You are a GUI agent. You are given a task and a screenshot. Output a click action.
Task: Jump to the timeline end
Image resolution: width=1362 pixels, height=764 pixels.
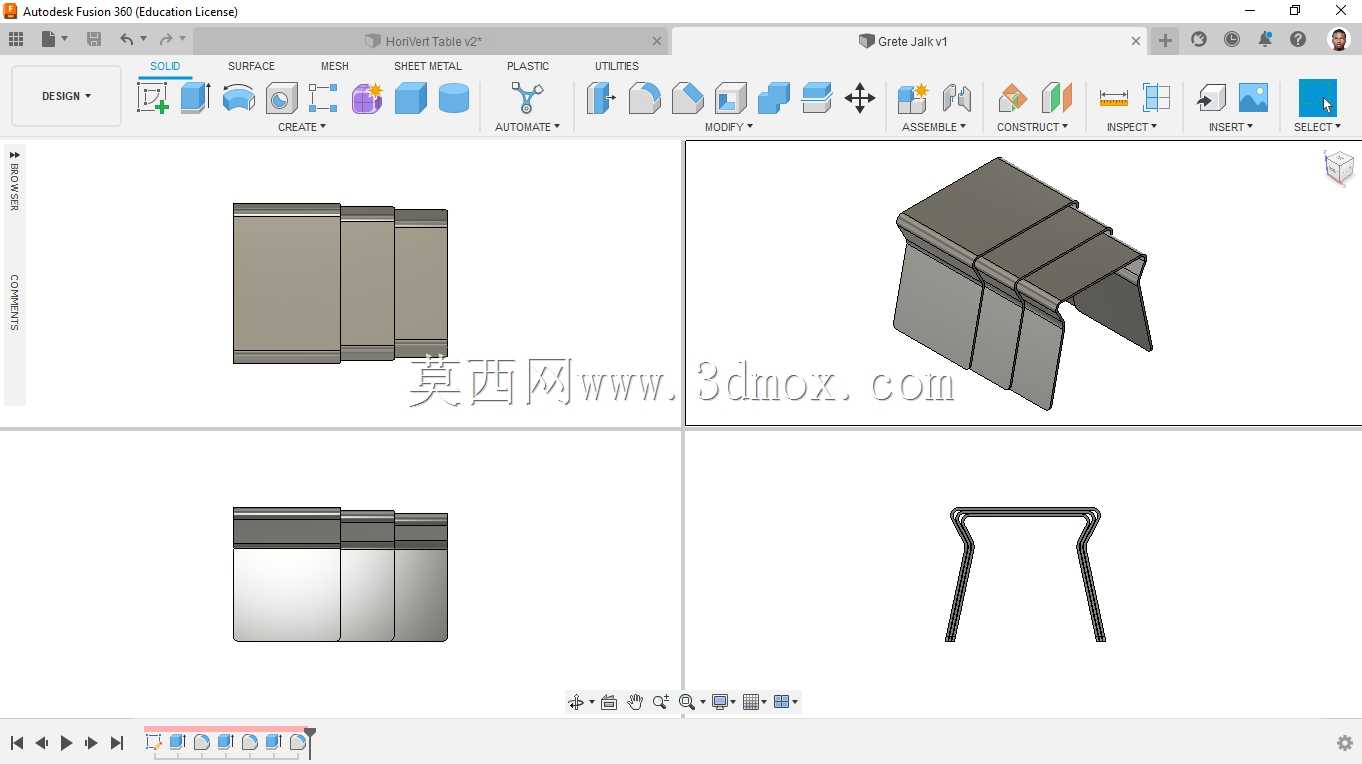pos(117,743)
